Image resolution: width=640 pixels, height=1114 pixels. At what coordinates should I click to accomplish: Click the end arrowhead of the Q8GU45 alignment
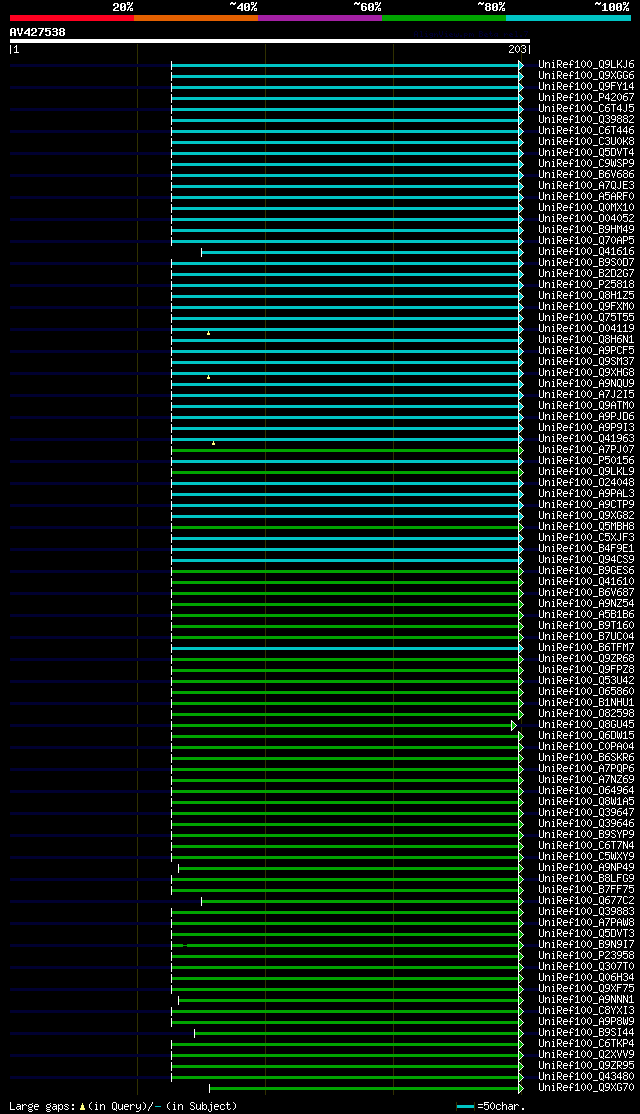click(x=514, y=725)
